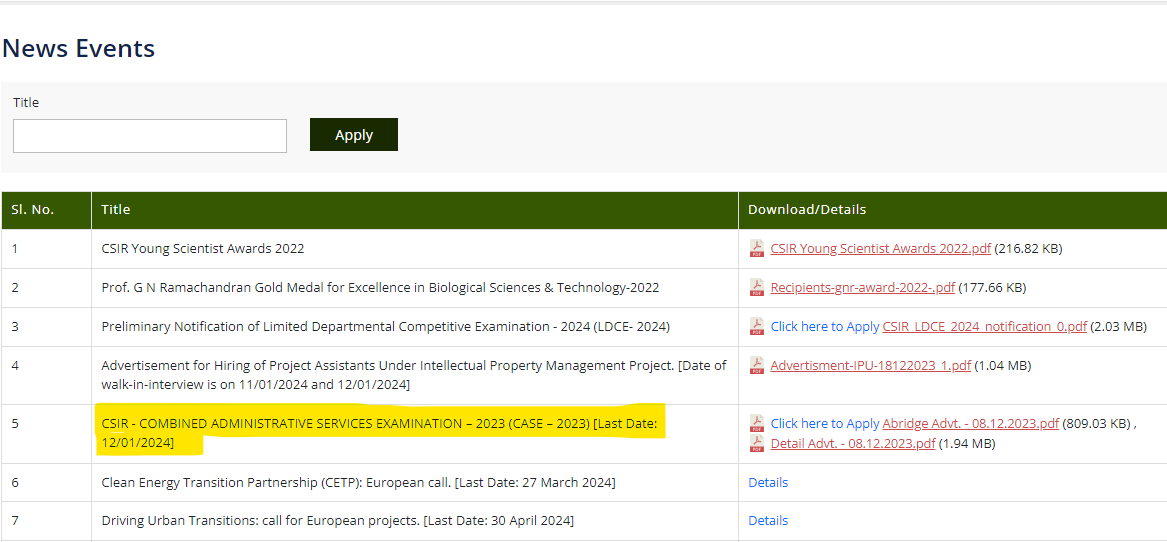Viewport: 1167px width, 542px height.
Task: Open Advertisment-IPU-18122023_1.pdf link
Action: [871, 365]
